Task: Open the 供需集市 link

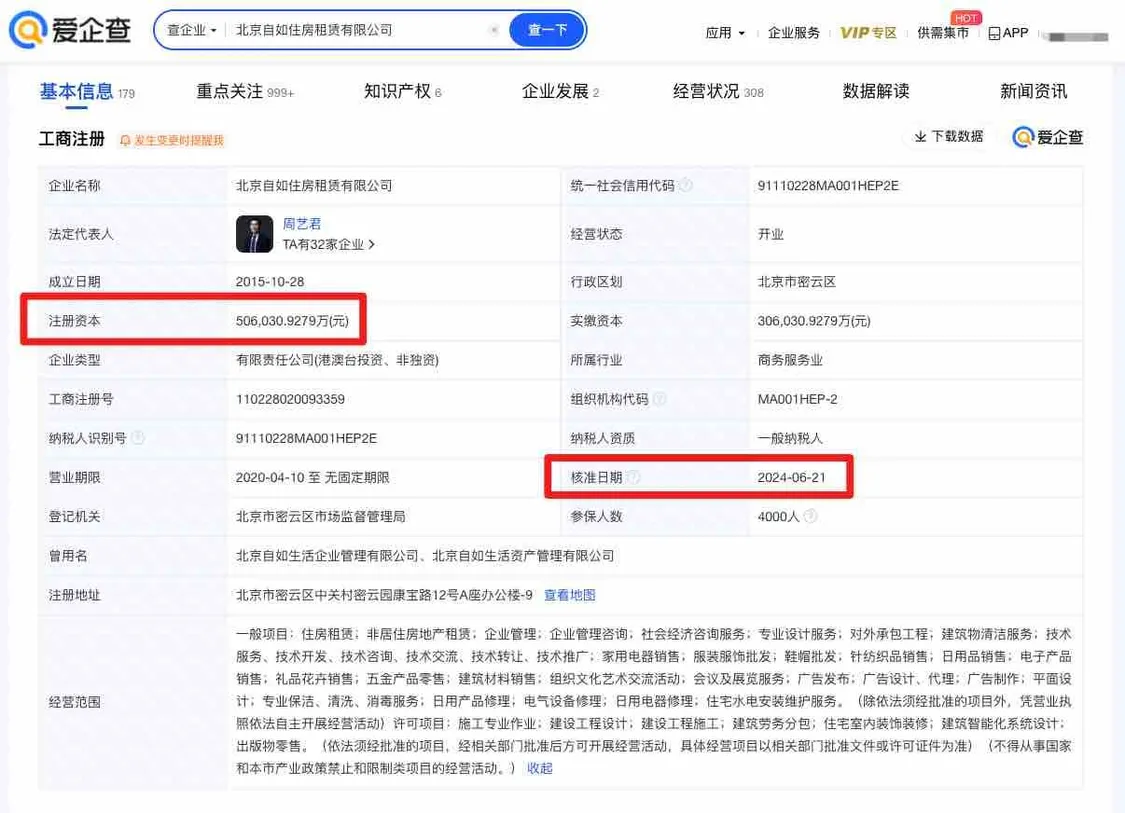Action: pos(943,33)
